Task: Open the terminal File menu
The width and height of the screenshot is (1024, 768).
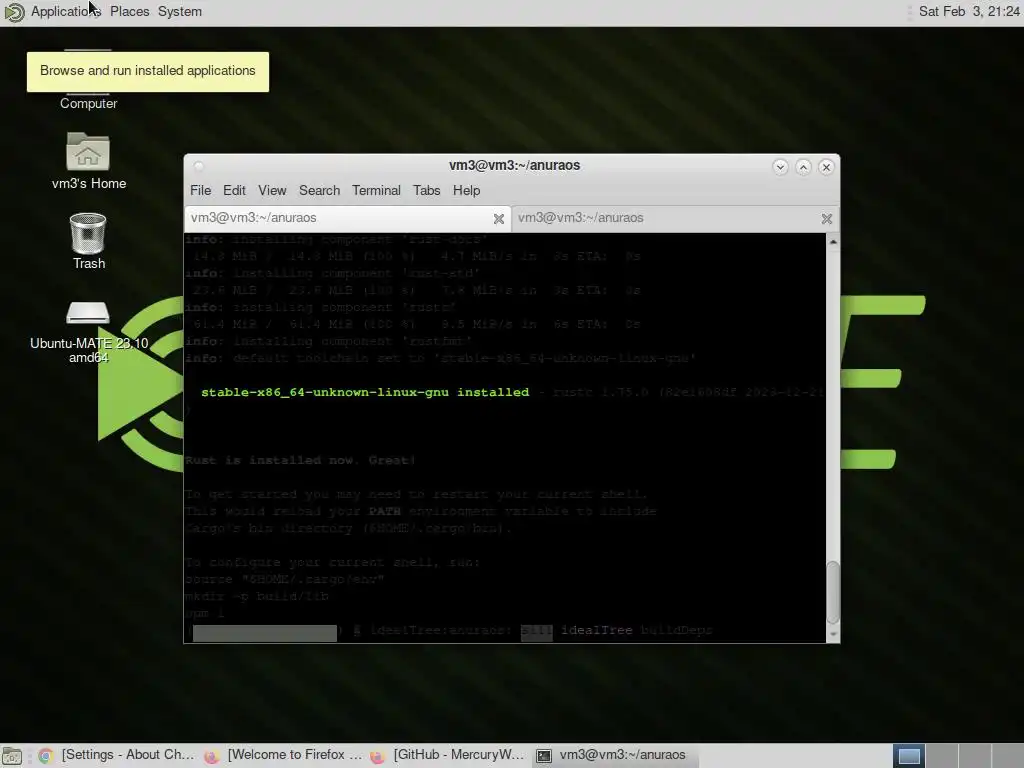Action: [x=200, y=190]
